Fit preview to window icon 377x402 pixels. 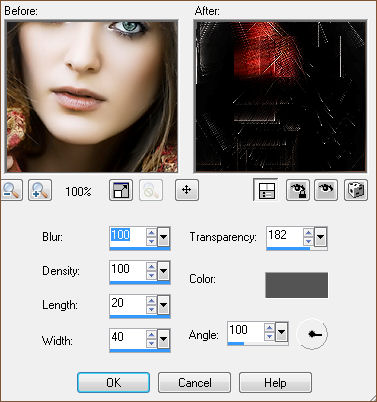coord(121,190)
